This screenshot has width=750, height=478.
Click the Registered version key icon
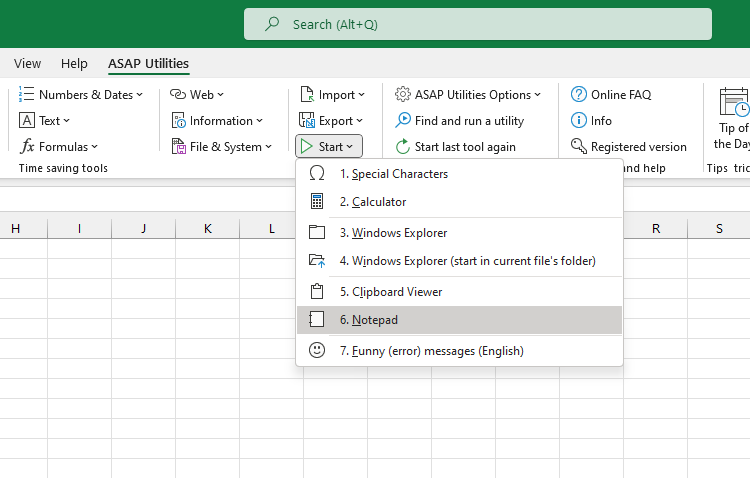click(579, 146)
